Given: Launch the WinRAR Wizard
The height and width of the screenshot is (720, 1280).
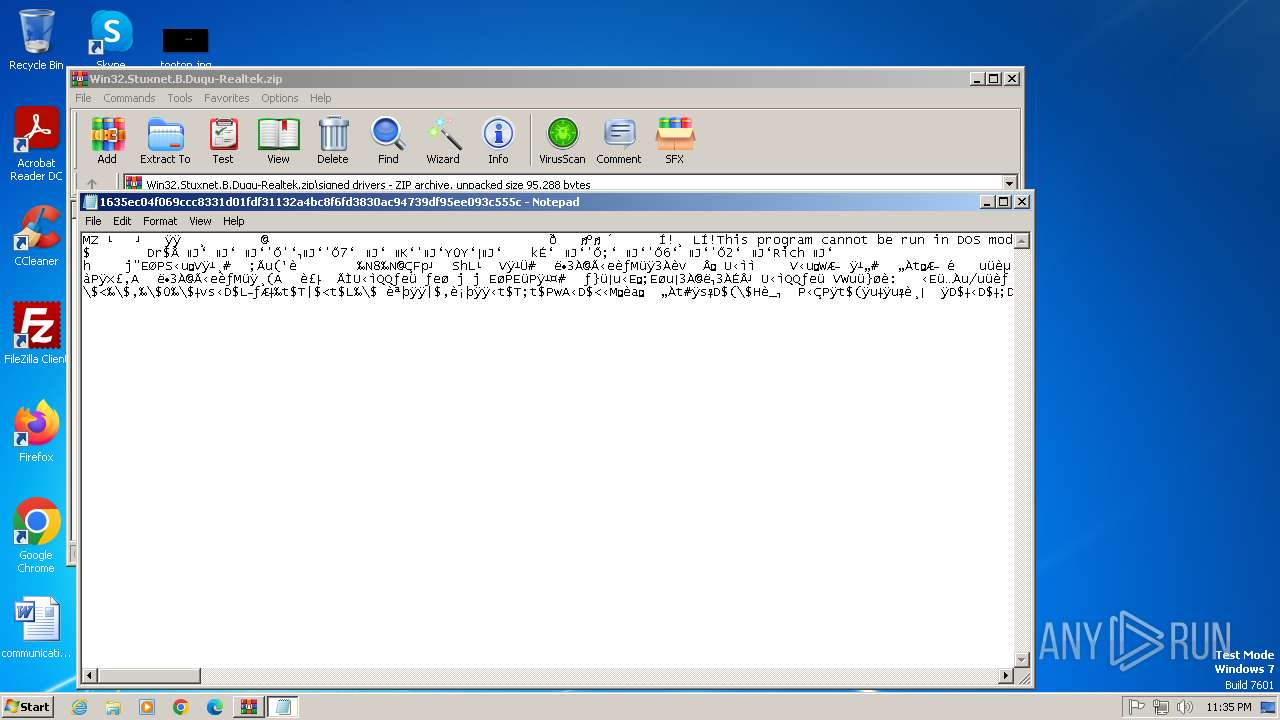Looking at the screenshot, I should 443,141.
